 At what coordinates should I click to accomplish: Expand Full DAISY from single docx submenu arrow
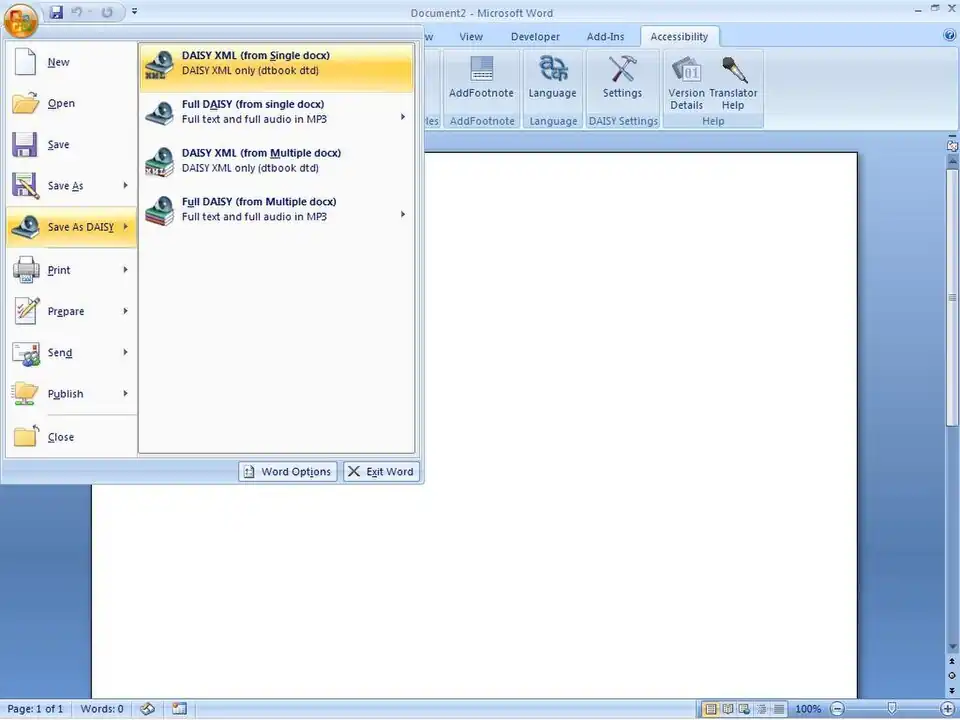pyautogui.click(x=403, y=117)
